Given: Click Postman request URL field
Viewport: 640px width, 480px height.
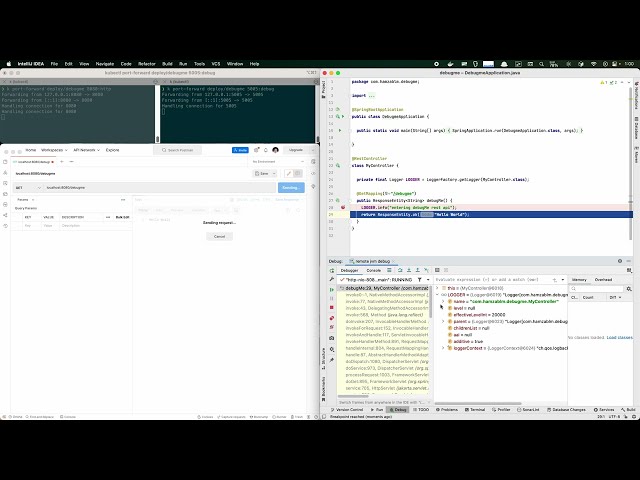Looking at the screenshot, I should click(x=160, y=187).
